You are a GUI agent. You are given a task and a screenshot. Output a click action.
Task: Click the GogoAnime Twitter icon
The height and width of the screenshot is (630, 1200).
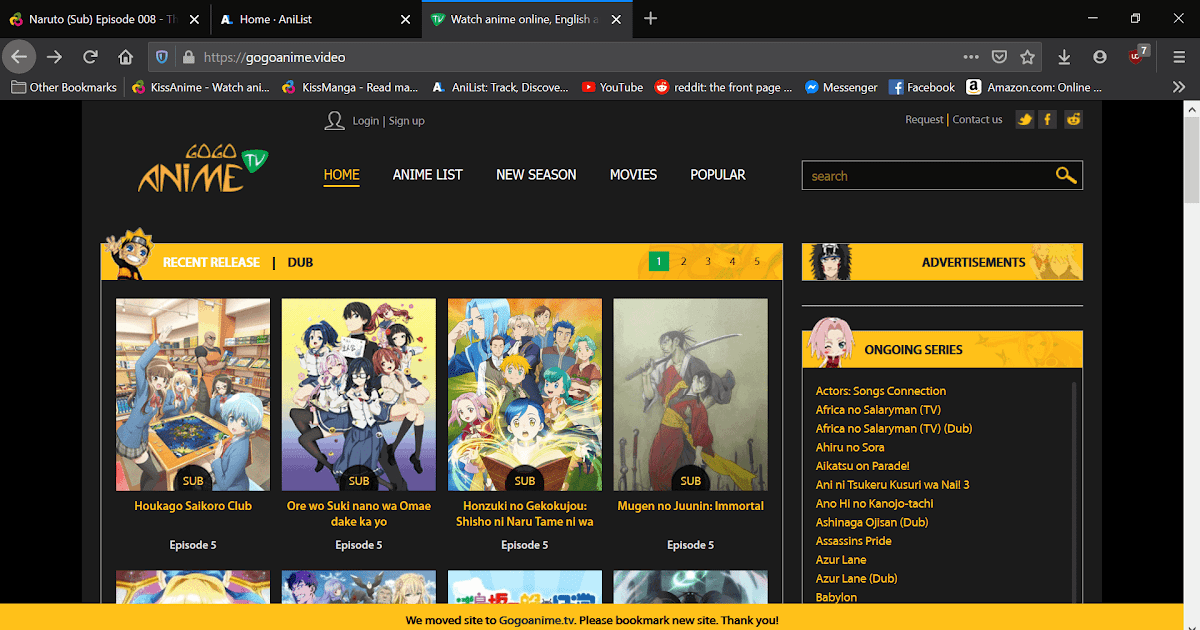[x=1025, y=119]
